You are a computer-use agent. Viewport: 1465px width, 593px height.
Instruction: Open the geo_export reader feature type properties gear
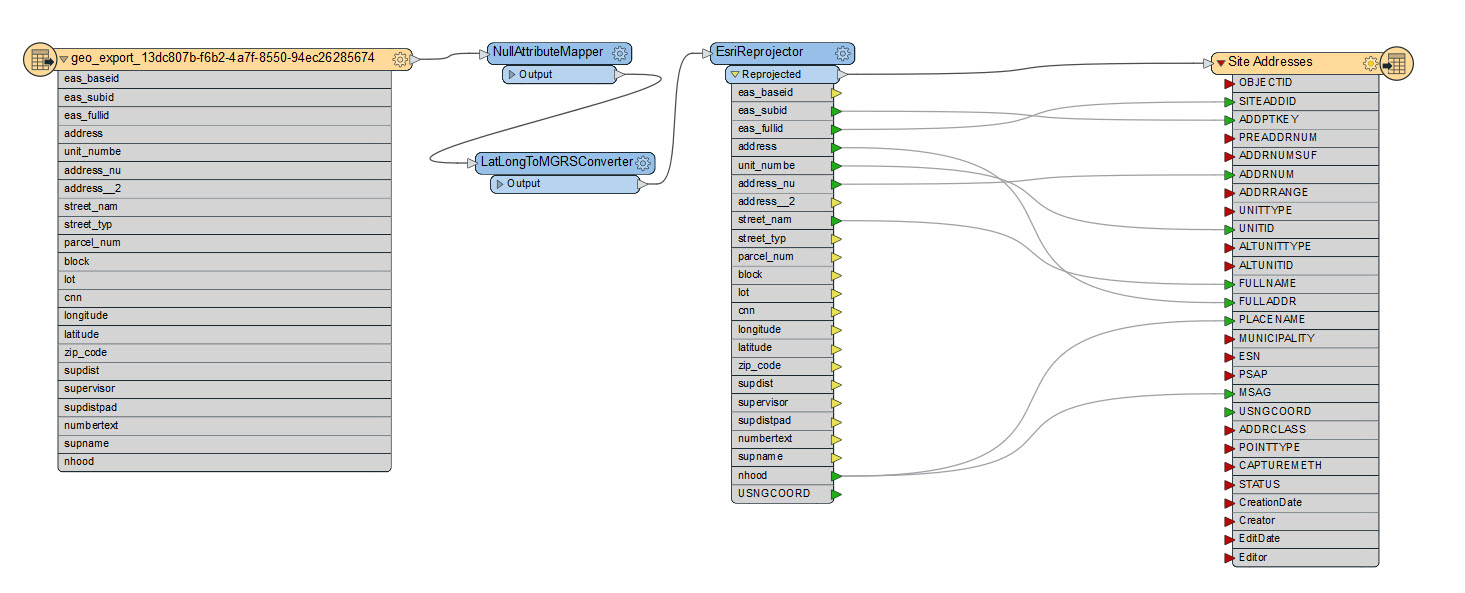point(401,60)
